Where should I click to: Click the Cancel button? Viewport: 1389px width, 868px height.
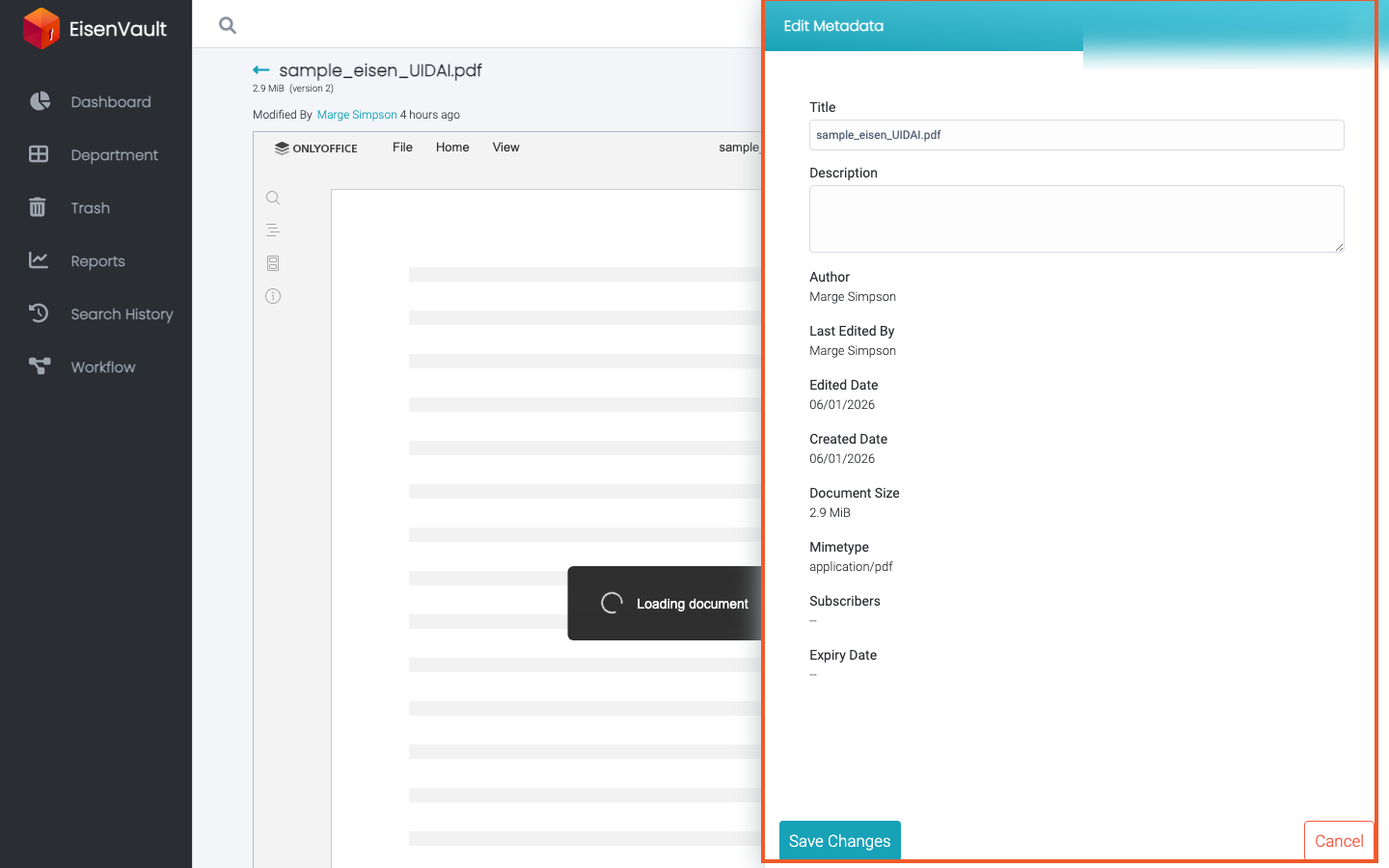(1339, 841)
